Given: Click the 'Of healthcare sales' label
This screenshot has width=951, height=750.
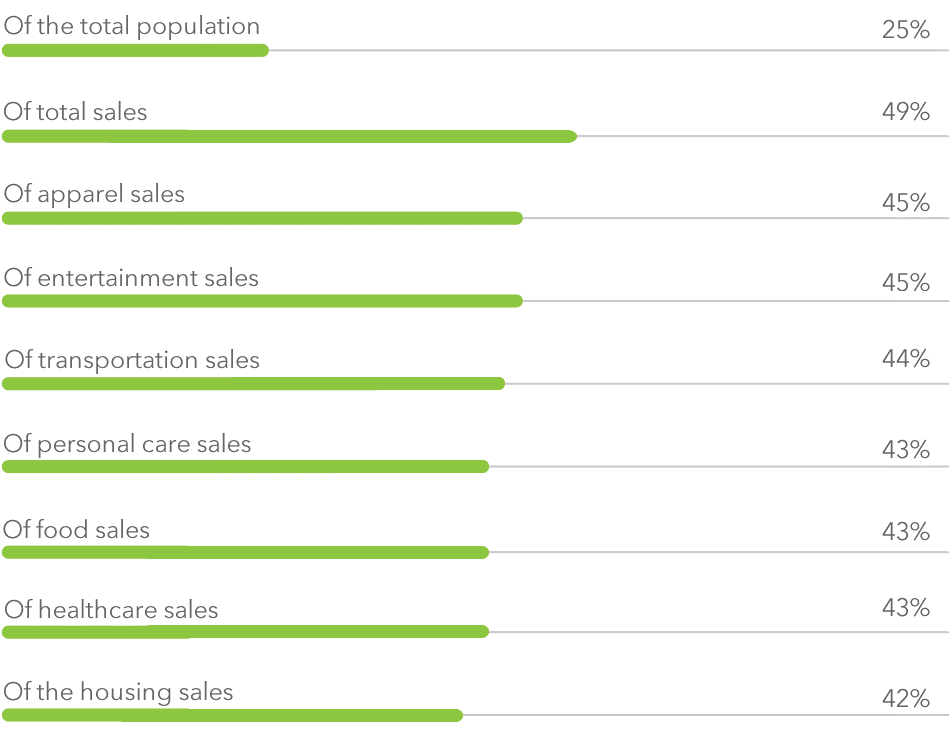Looking at the screenshot, I should (111, 609).
